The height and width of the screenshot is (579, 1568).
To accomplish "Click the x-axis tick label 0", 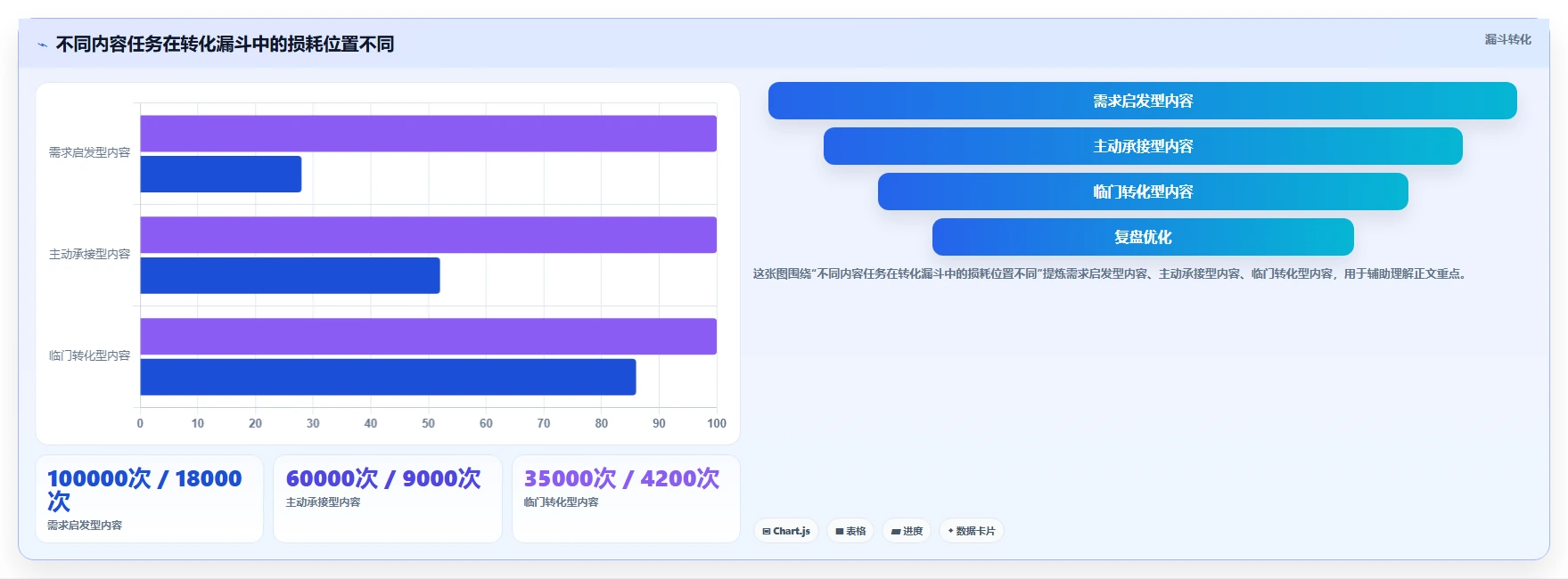I will (x=140, y=424).
